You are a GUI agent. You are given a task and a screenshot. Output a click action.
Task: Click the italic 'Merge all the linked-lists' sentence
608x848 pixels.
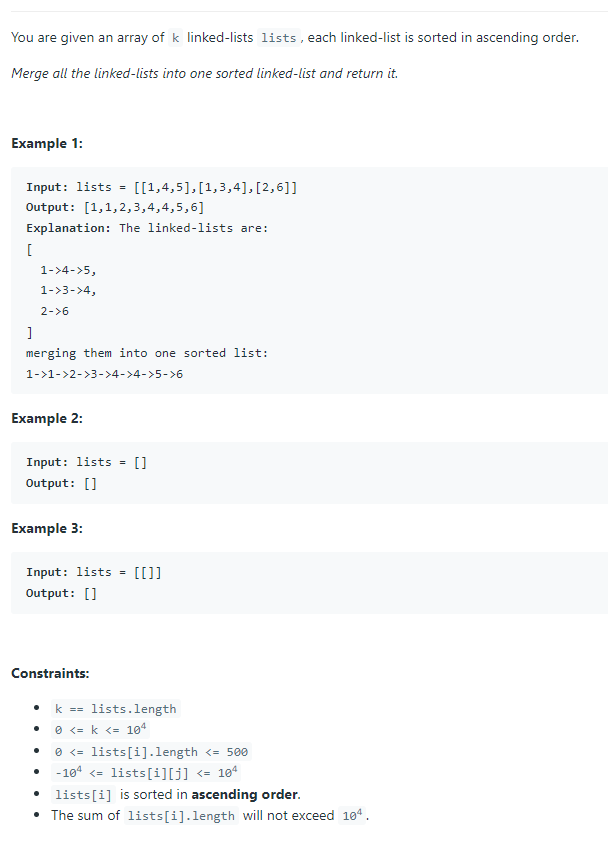(x=204, y=73)
